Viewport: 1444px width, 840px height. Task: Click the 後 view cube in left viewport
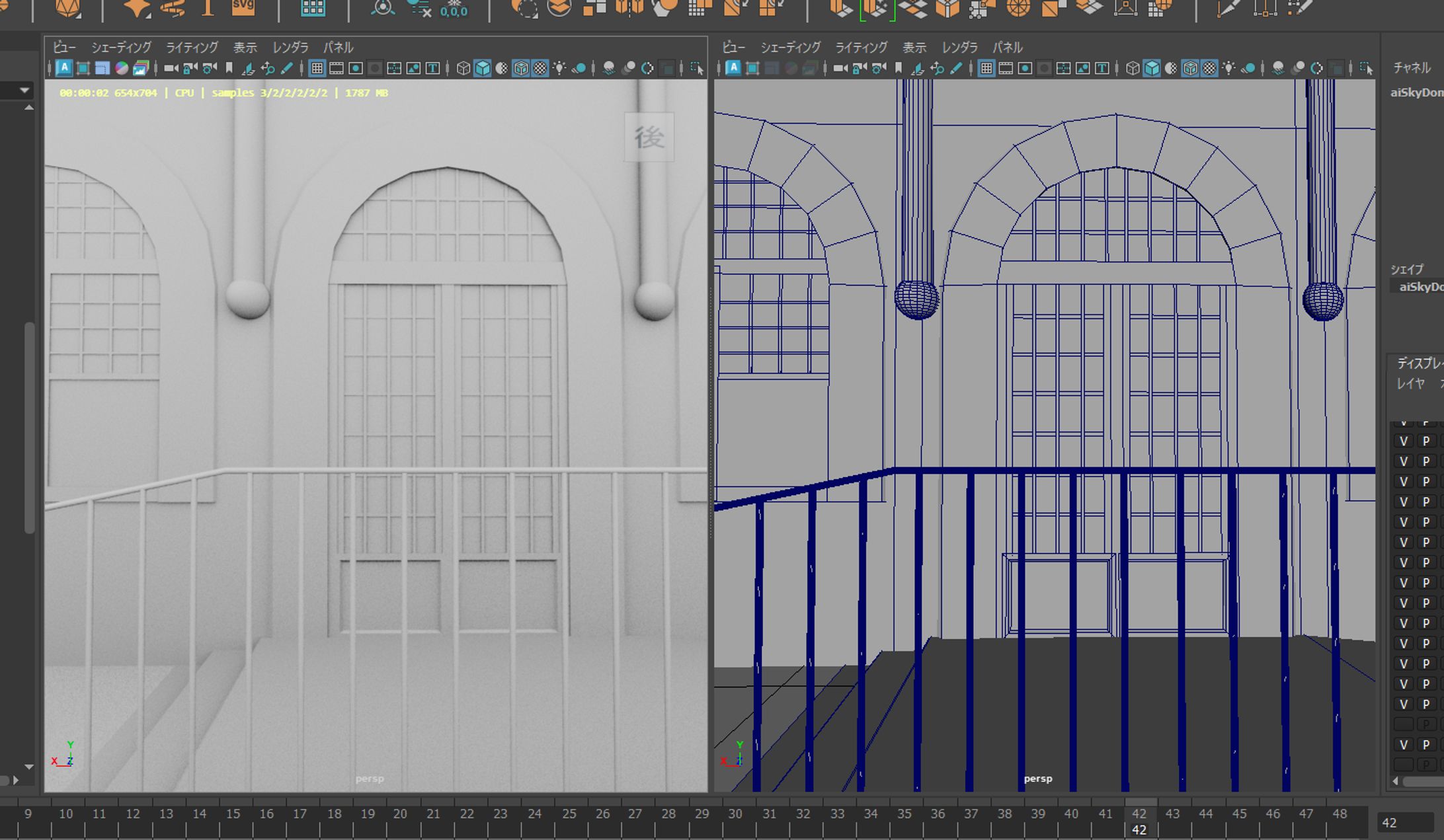click(x=649, y=137)
